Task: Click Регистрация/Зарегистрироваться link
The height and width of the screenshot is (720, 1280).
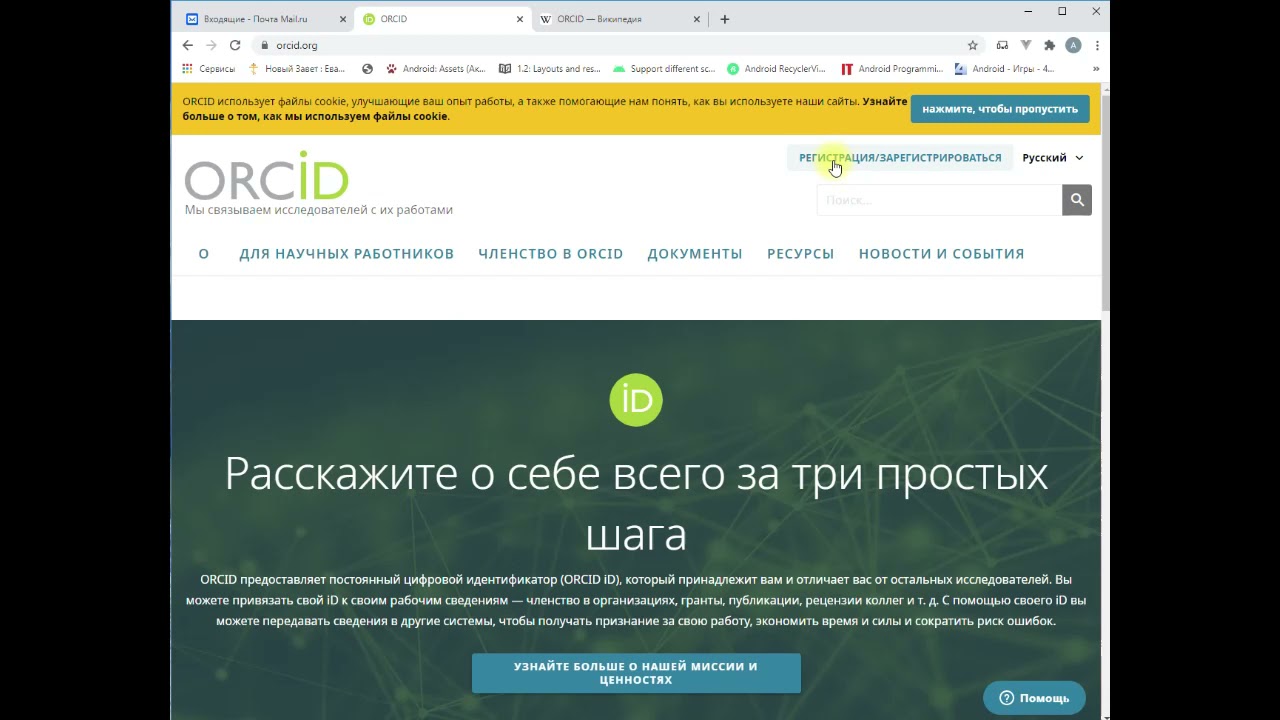Action: [x=900, y=158]
